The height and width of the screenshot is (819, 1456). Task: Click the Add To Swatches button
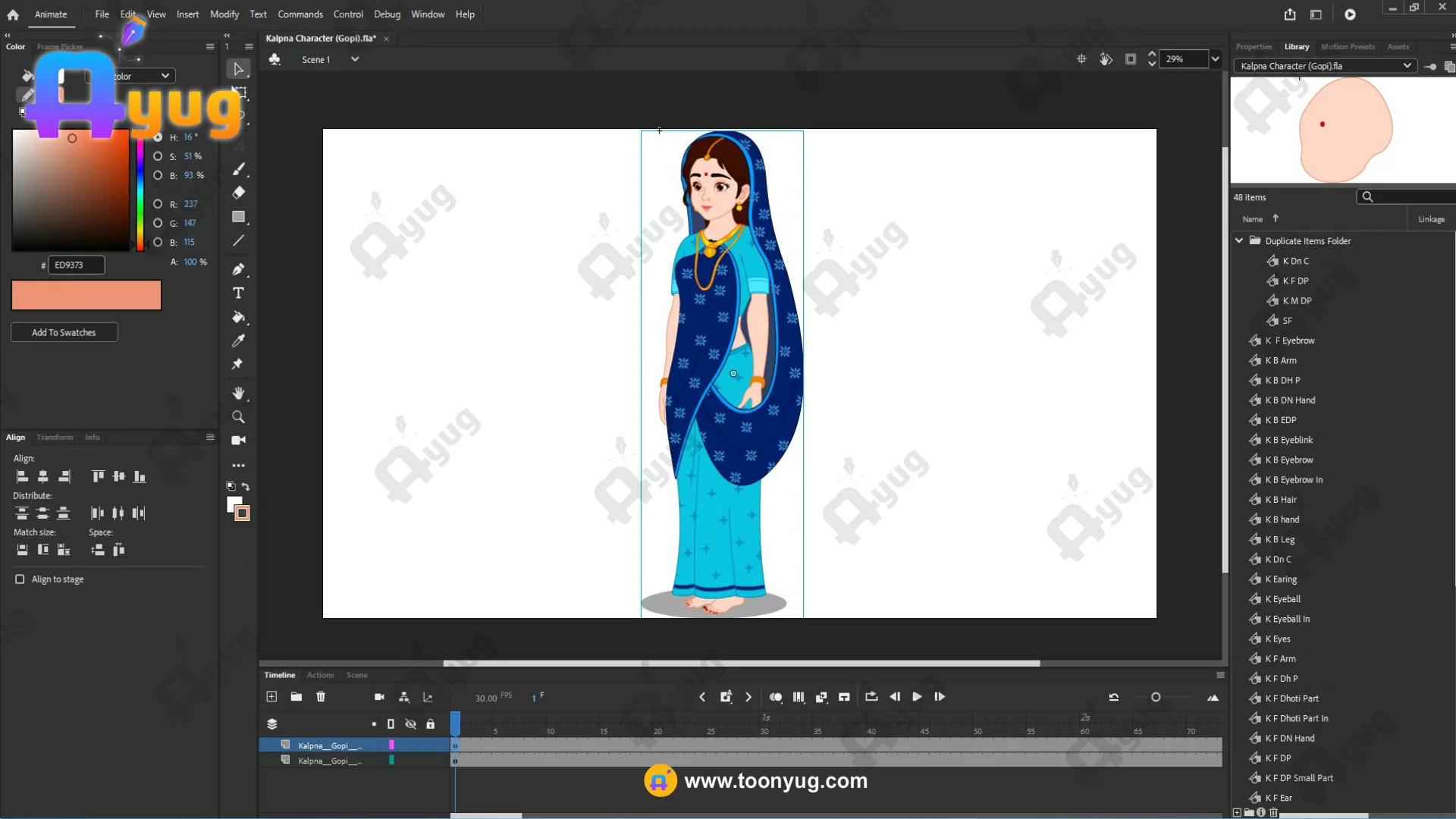64,332
